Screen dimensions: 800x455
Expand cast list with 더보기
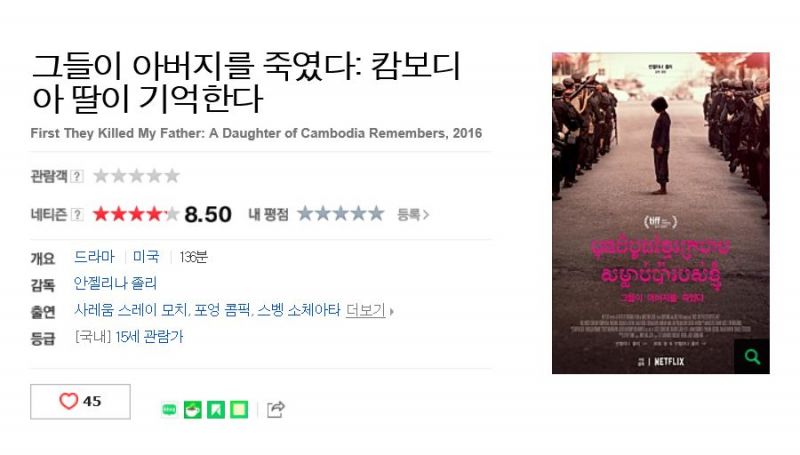(365, 310)
